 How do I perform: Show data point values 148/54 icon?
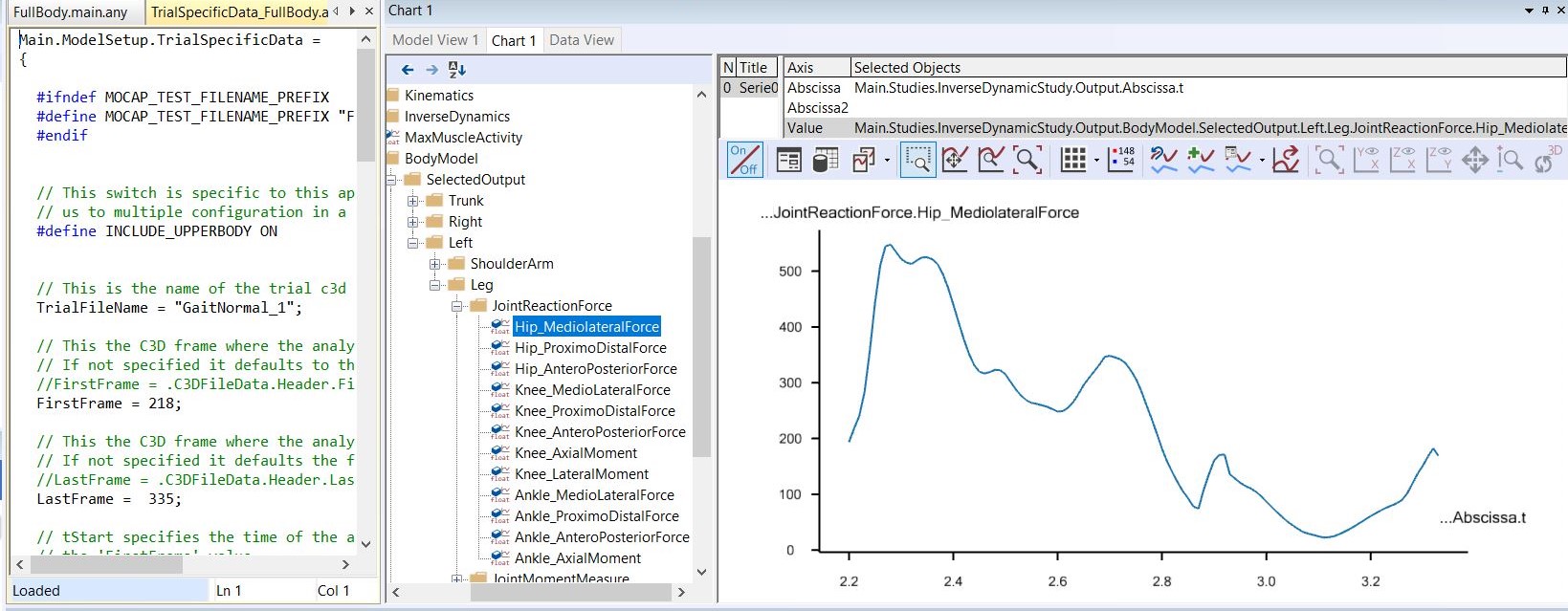(1121, 160)
